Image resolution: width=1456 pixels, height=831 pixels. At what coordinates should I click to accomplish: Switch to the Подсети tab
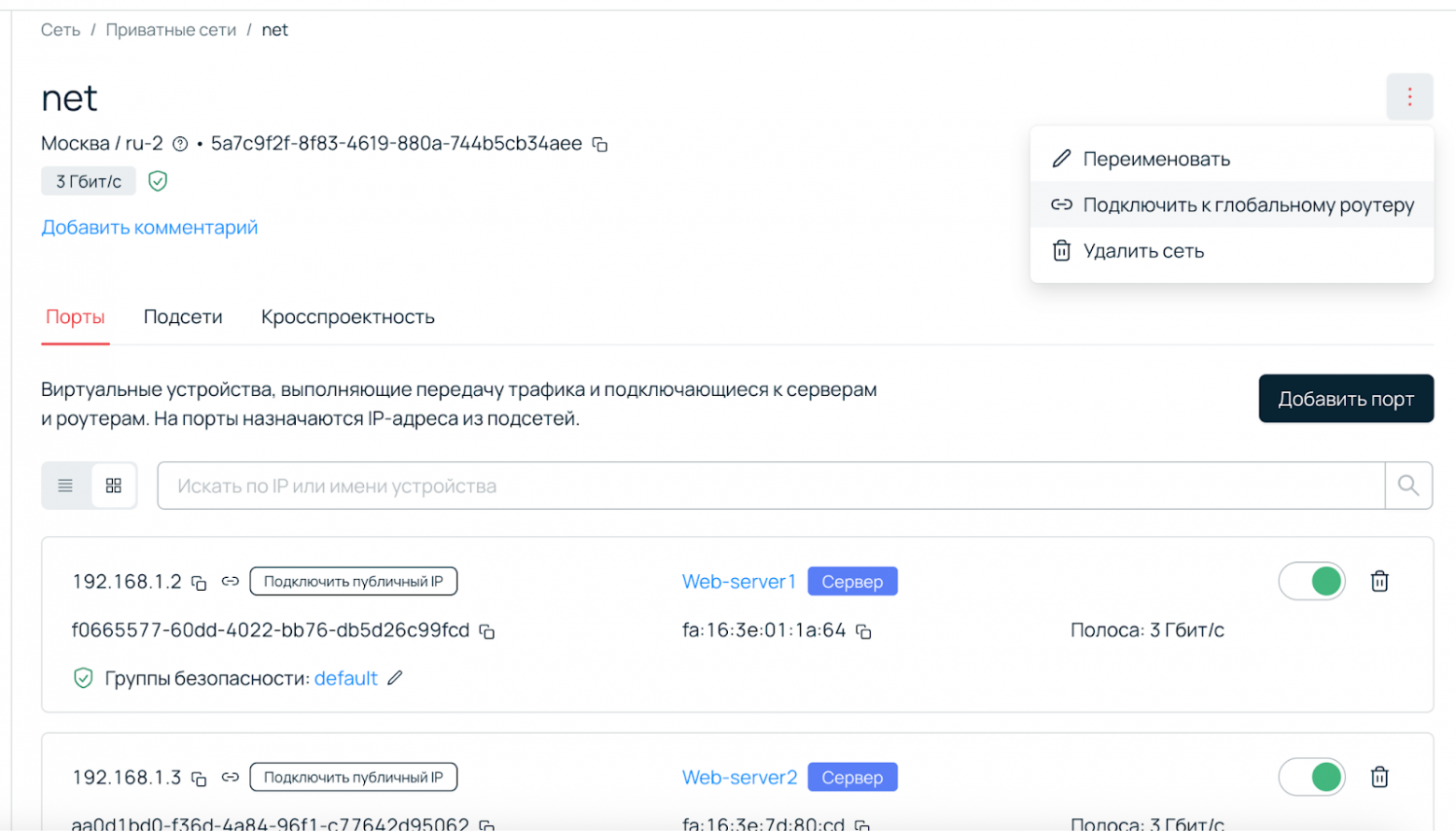point(183,317)
